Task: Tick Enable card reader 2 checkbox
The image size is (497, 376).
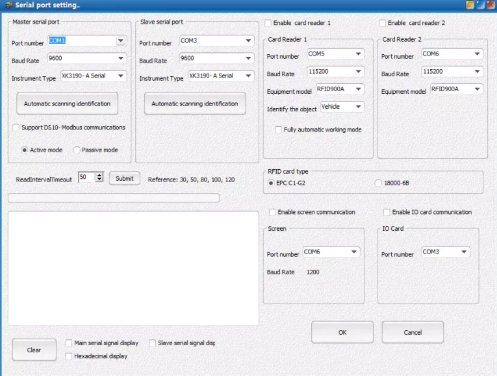Action: tap(382, 23)
